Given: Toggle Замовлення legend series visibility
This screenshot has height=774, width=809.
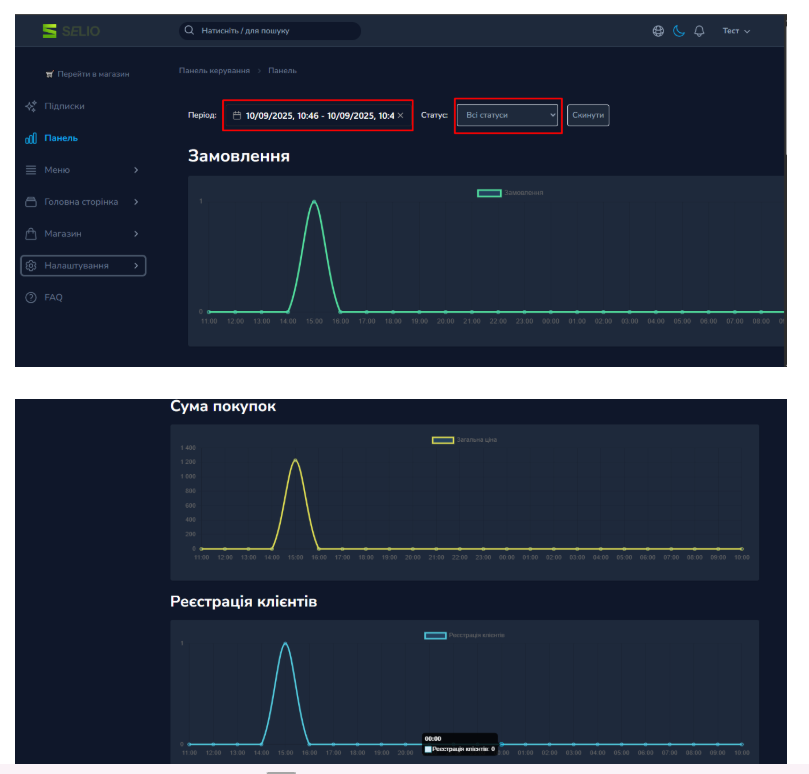Looking at the screenshot, I should [489, 192].
